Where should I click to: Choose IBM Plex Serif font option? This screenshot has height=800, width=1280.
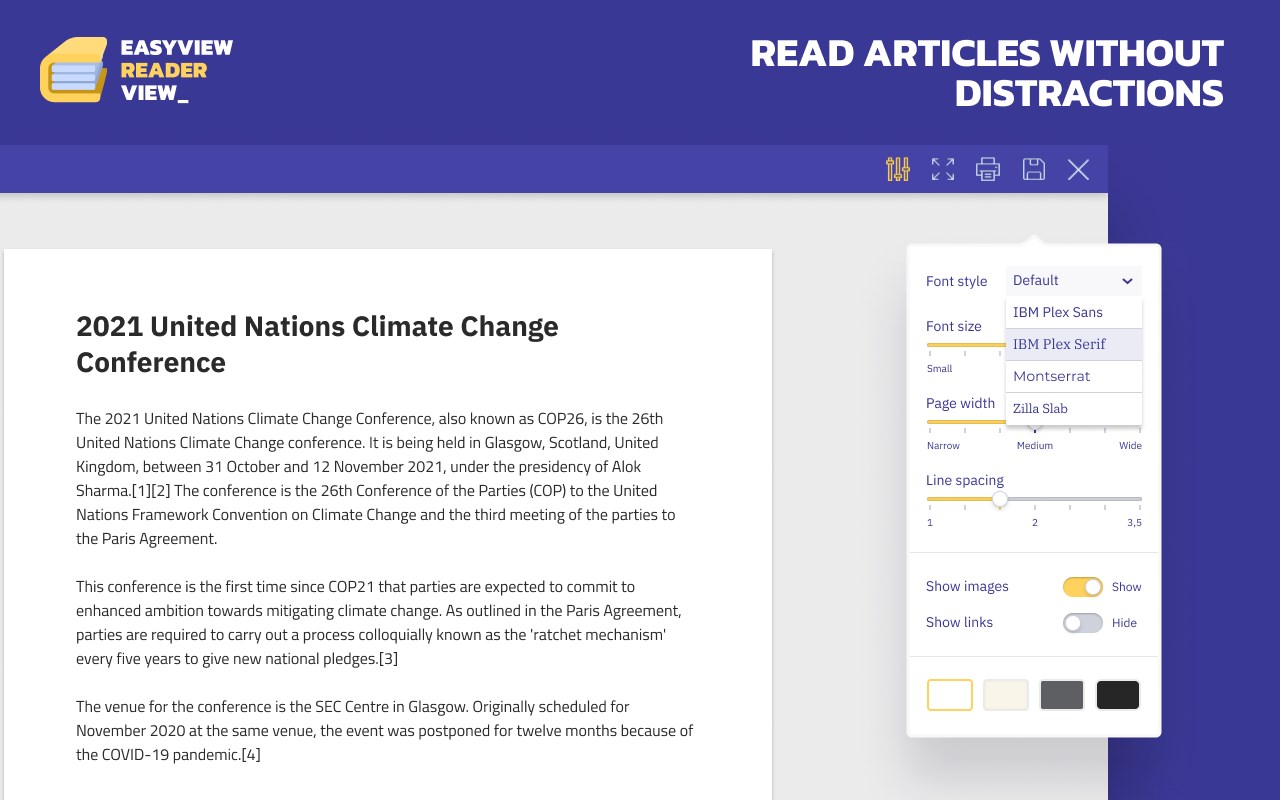1073,344
